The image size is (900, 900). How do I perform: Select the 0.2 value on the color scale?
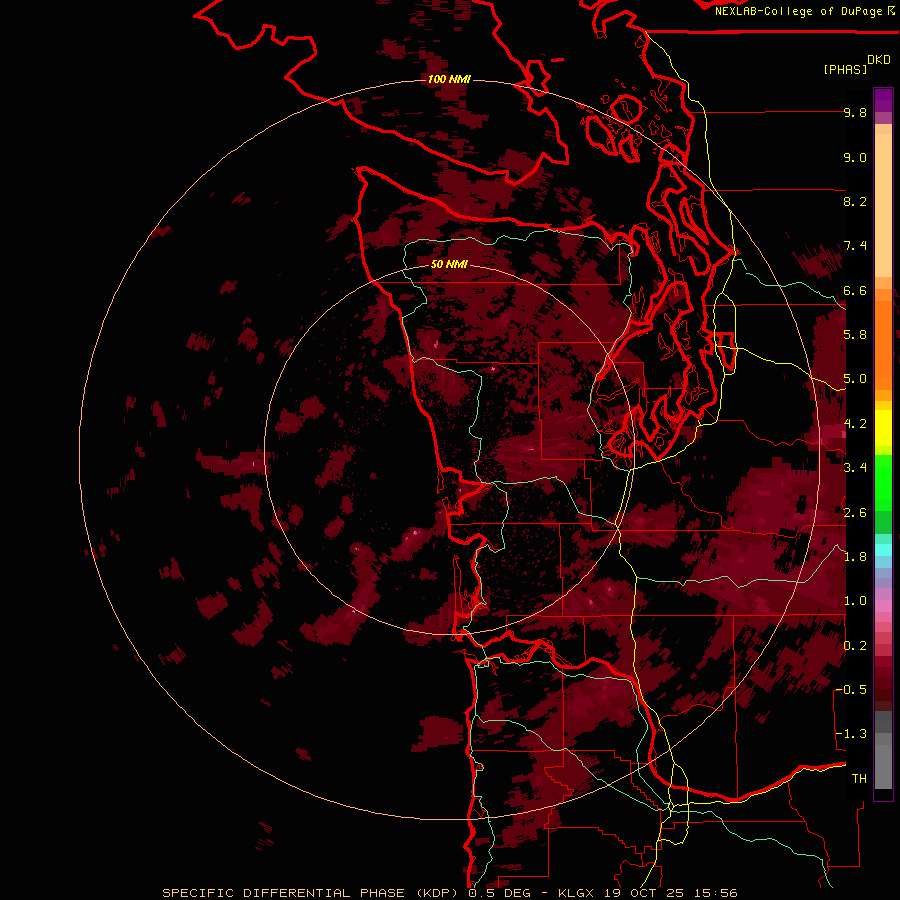click(855, 646)
